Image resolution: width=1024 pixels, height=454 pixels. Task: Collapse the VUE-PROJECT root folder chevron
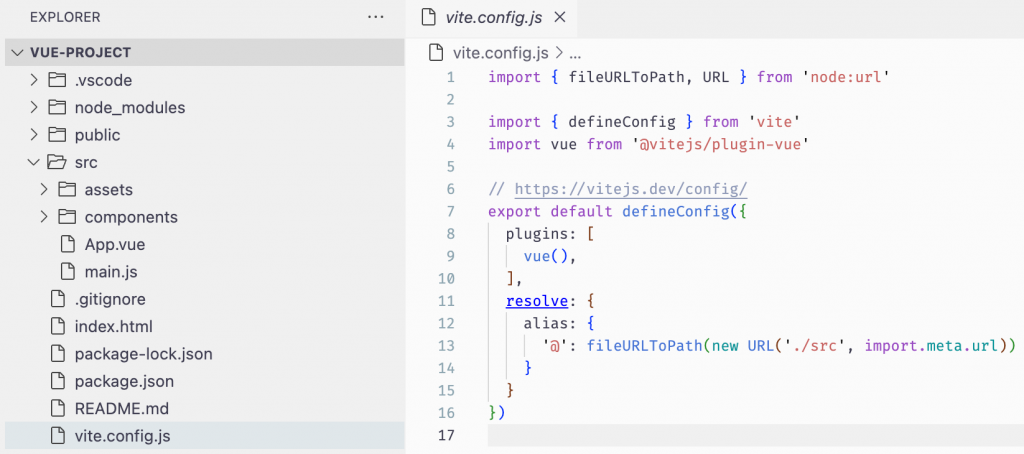click(17, 53)
